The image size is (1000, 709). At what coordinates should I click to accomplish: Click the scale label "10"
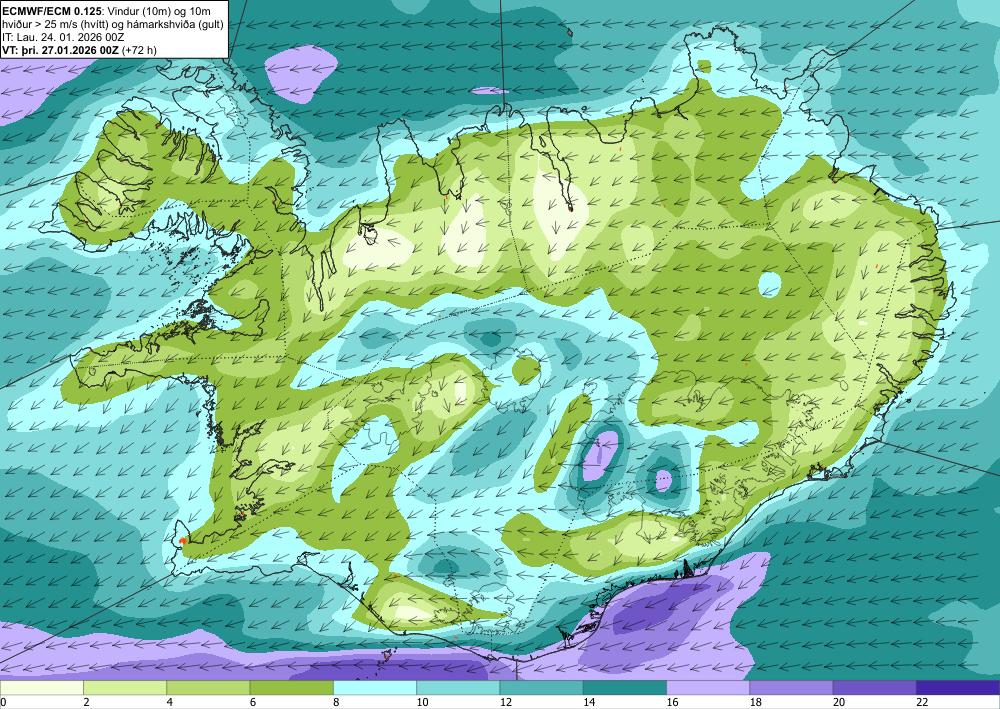coord(423,702)
